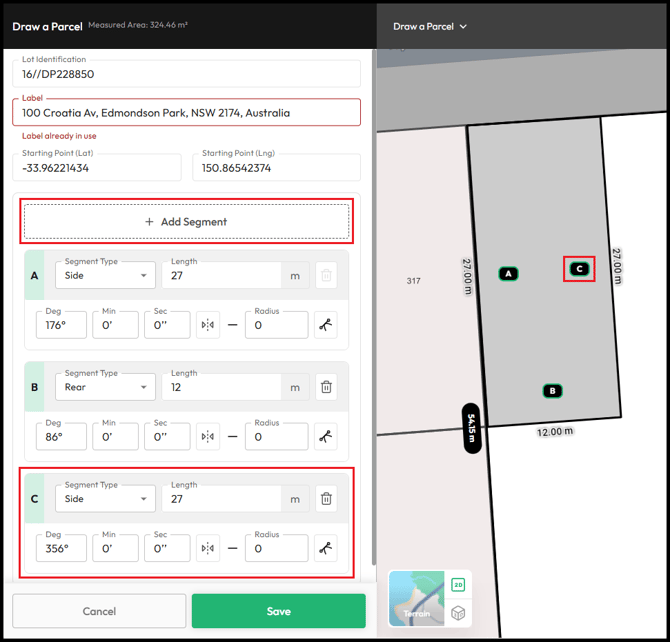Flip bearing direction for segment C
Viewport: 670px width, 642px height.
[208, 548]
